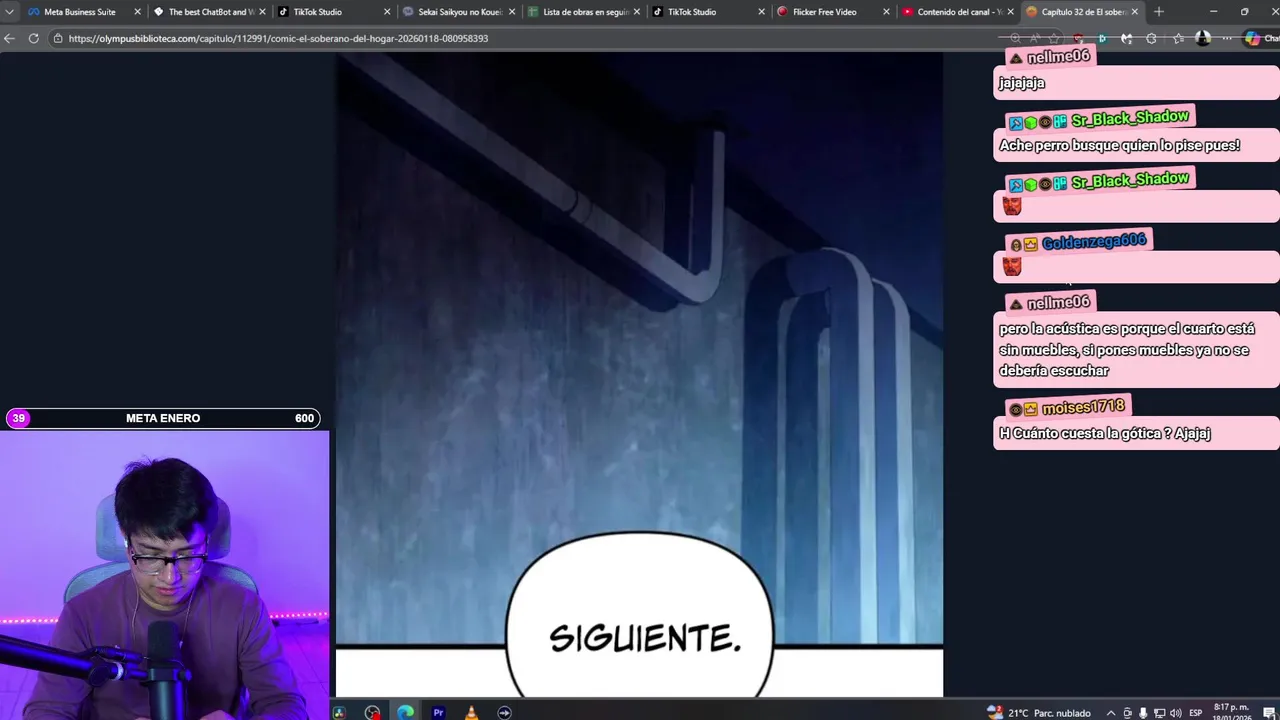Open Adobe Premiere Pro from the taskbar
Viewport: 1280px width, 720px height.
pos(438,712)
